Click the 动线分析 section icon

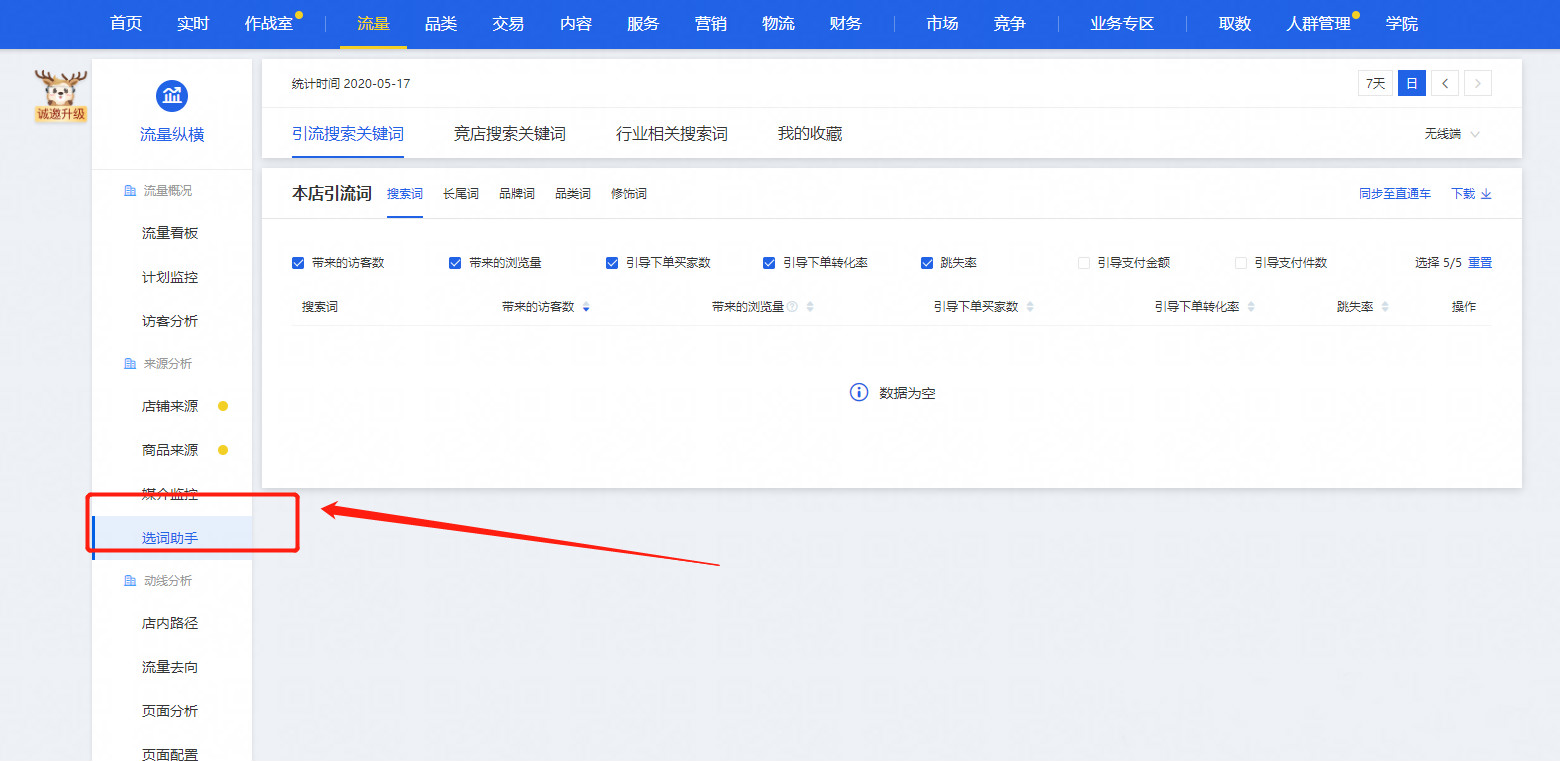coord(129,580)
